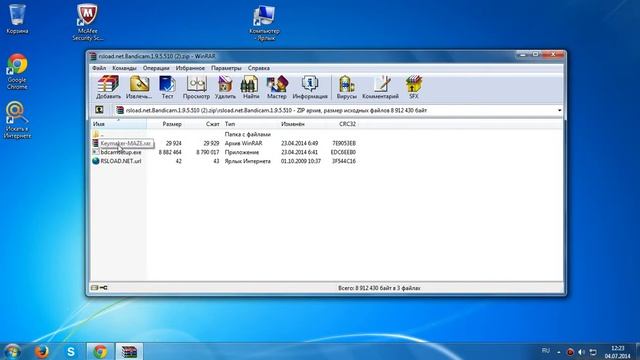Open the Команды menu
640x360 pixels.
[124, 68]
